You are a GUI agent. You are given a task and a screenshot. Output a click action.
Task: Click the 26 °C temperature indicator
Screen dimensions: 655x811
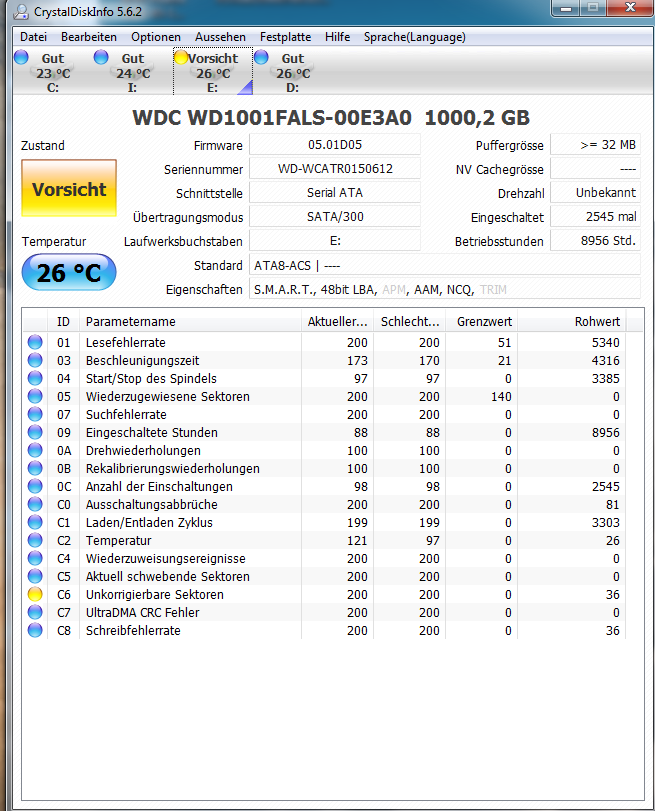[x=69, y=272]
